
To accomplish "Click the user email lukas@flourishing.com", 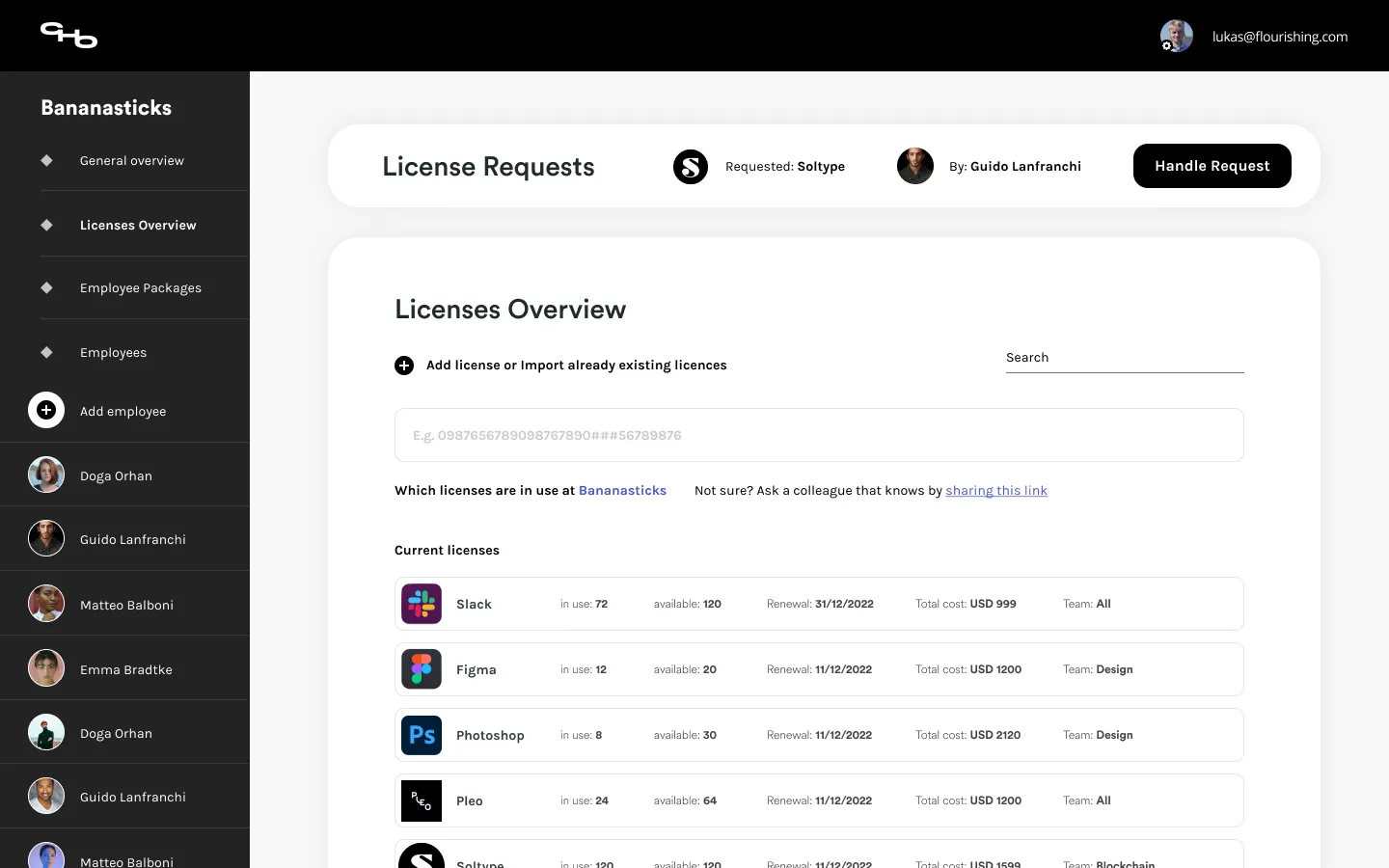I will tap(1280, 37).
